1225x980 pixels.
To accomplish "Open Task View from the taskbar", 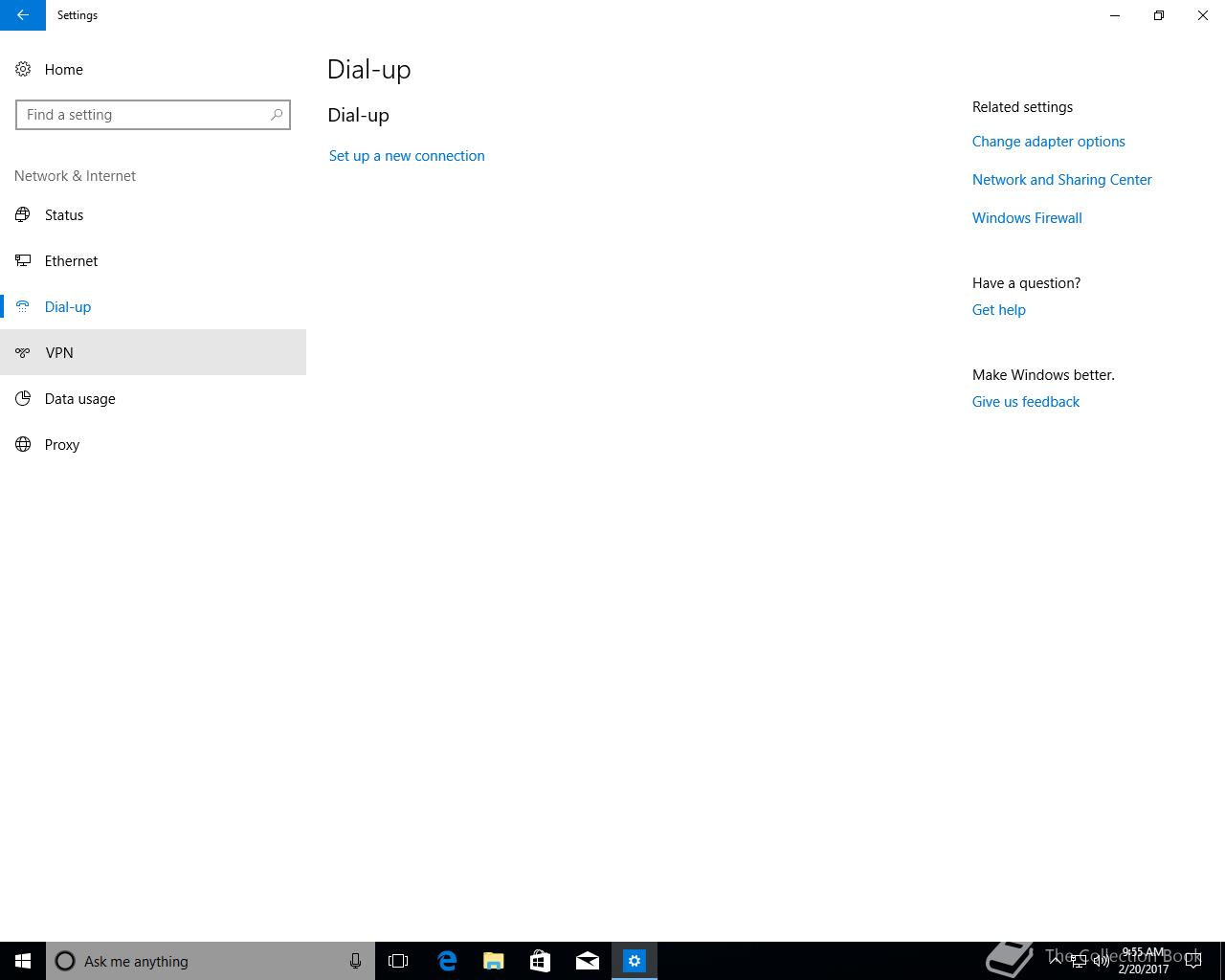I will [398, 961].
